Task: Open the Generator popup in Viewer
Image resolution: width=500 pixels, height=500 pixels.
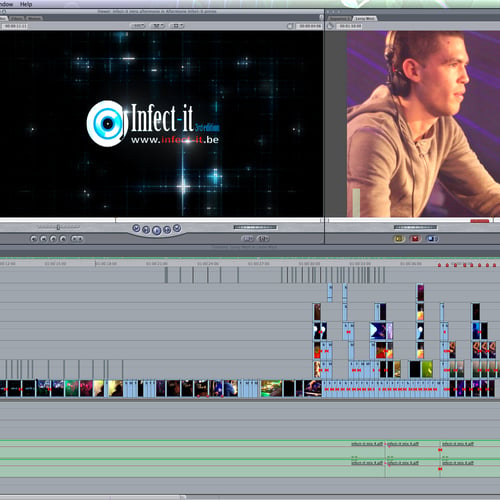Action: click(263, 239)
